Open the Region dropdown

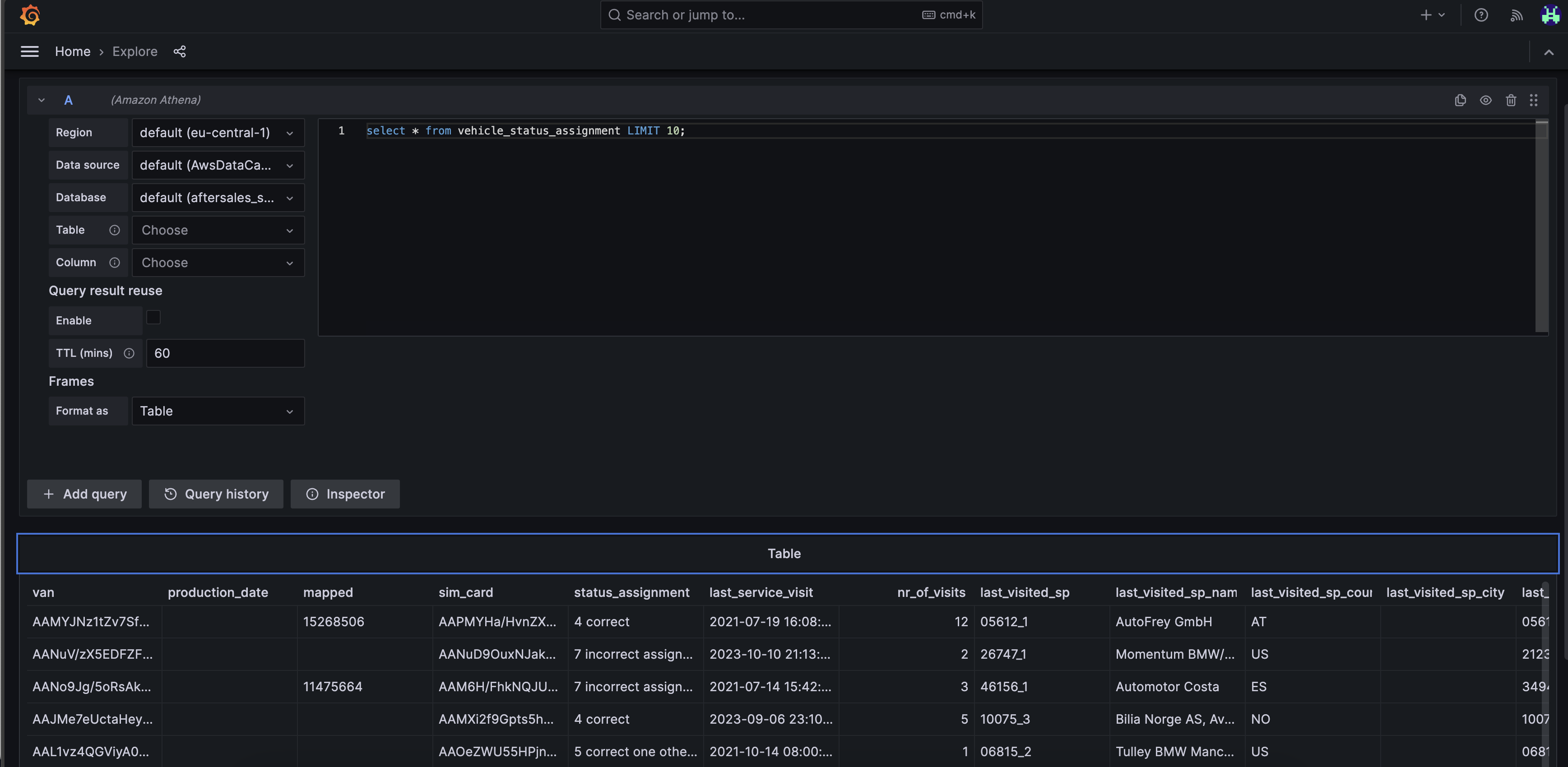[218, 133]
